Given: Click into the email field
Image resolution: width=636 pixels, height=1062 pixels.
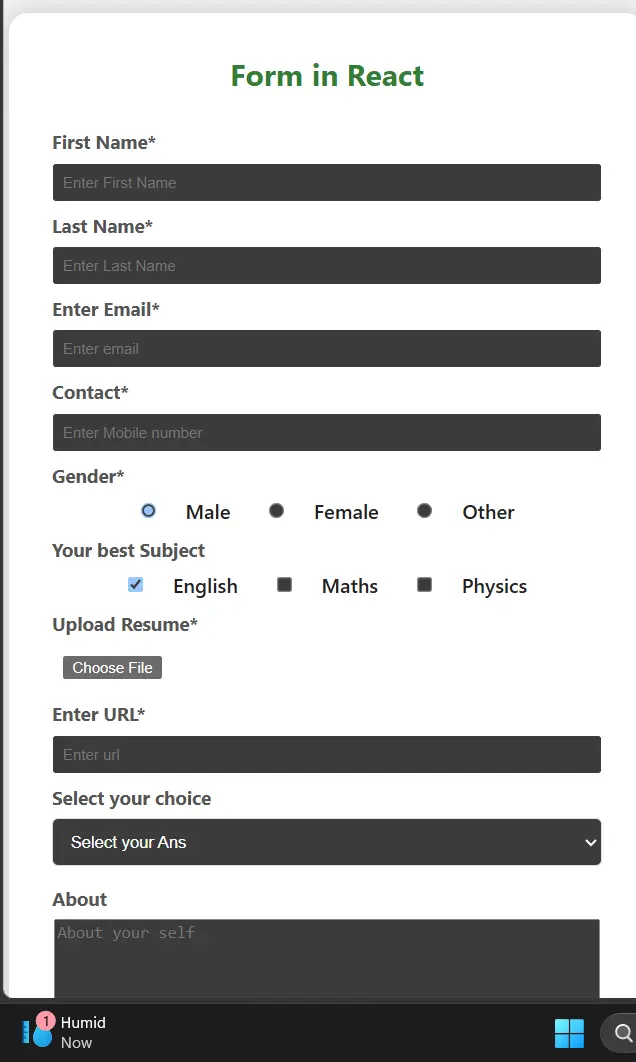Looking at the screenshot, I should pyautogui.click(x=326, y=348).
